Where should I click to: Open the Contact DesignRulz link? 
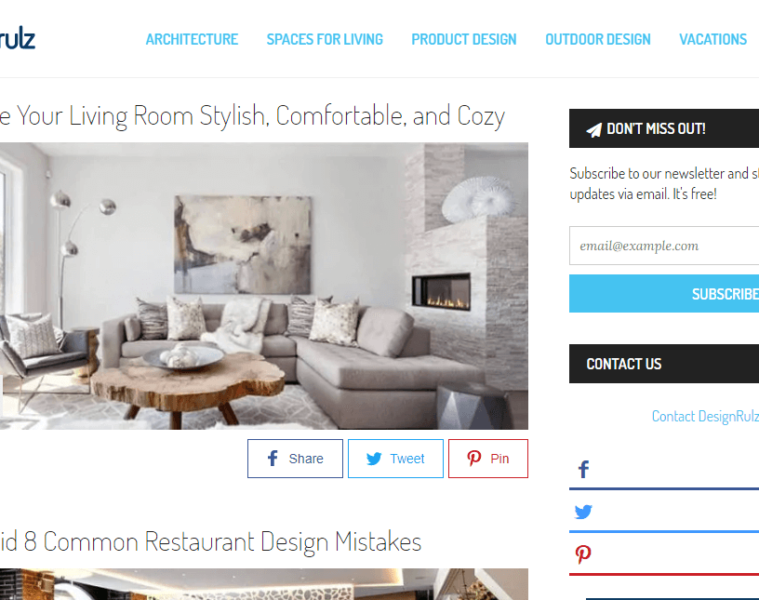click(705, 416)
